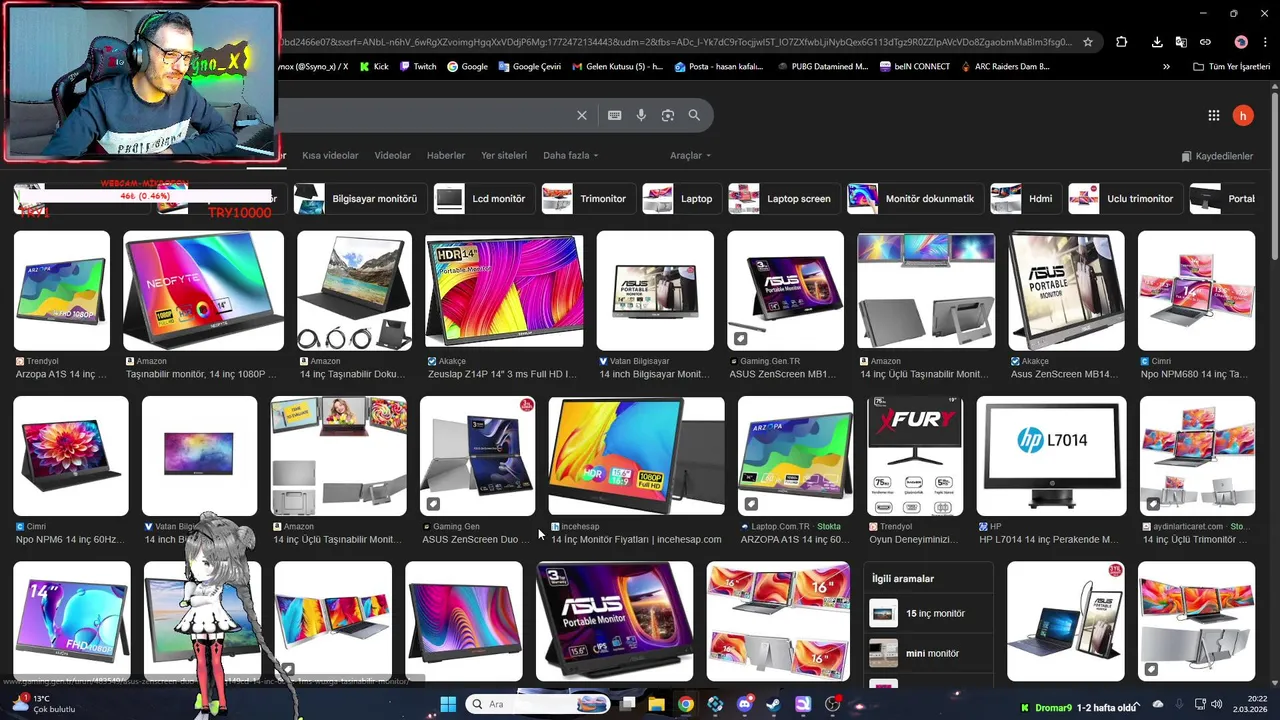Open the Zeuslap Z14P HDR monitor image
The height and width of the screenshot is (720, 1280).
[x=504, y=291]
